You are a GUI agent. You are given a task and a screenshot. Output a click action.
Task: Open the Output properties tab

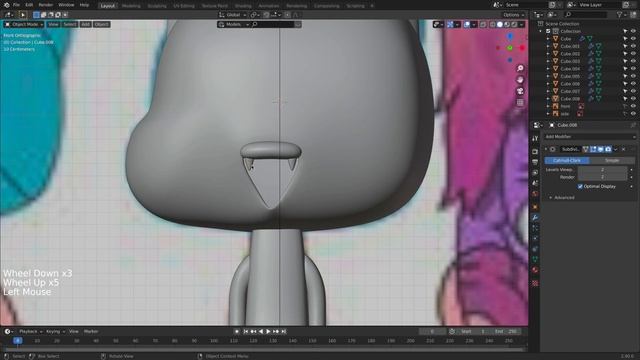(535, 162)
